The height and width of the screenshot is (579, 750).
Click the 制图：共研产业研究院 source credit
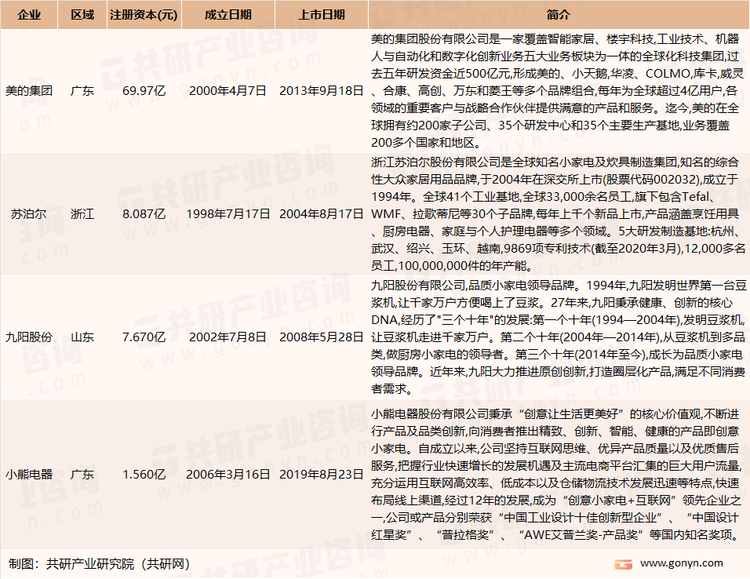pyautogui.click(x=99, y=564)
